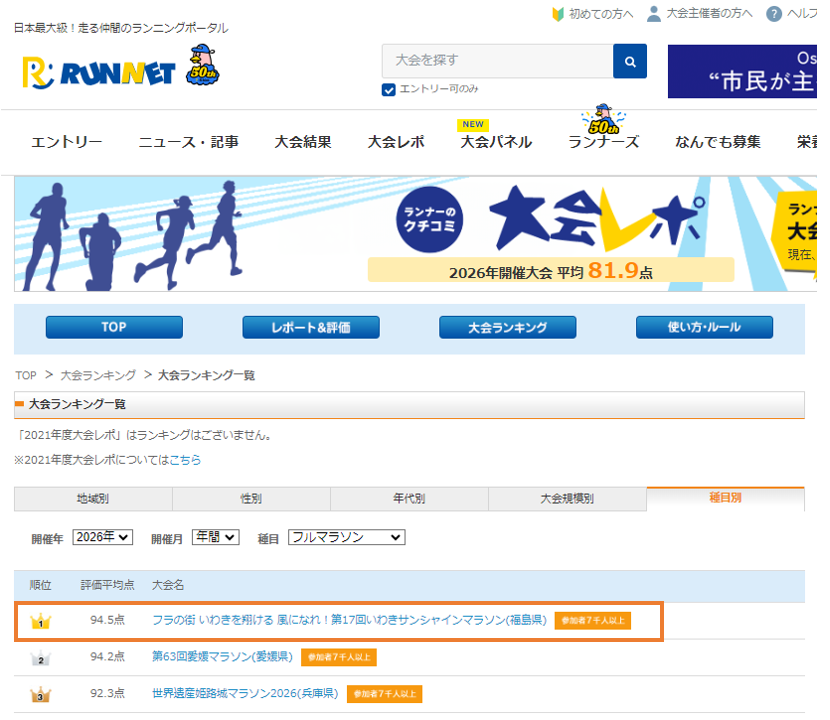Open the 2021年度大会レポ こちら link
The image size is (830, 720).
(183, 460)
